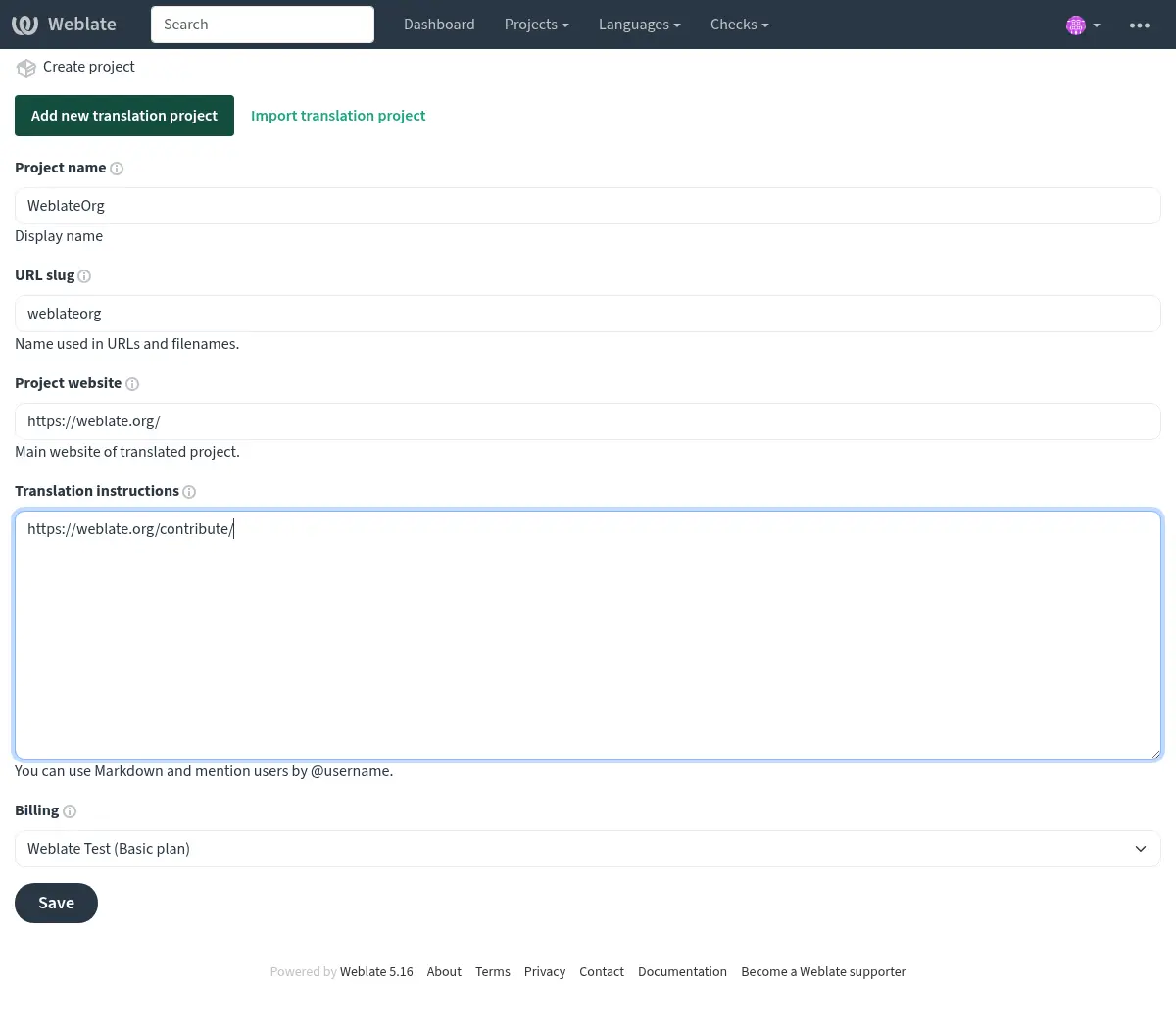The image size is (1176, 1029).
Task: Open the Documentation footer link
Action: tap(682, 972)
